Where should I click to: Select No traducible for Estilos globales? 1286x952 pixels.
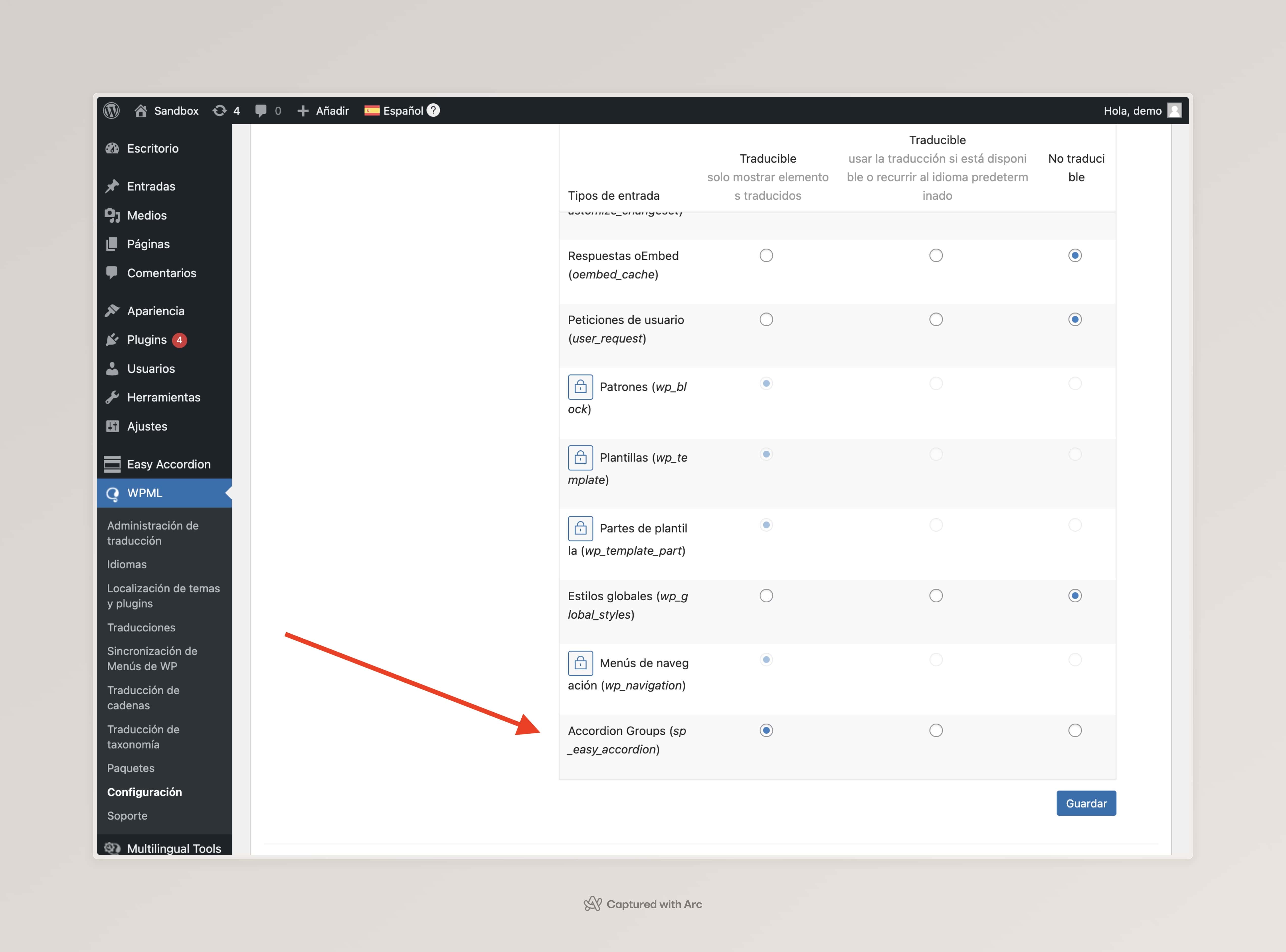[x=1075, y=595]
